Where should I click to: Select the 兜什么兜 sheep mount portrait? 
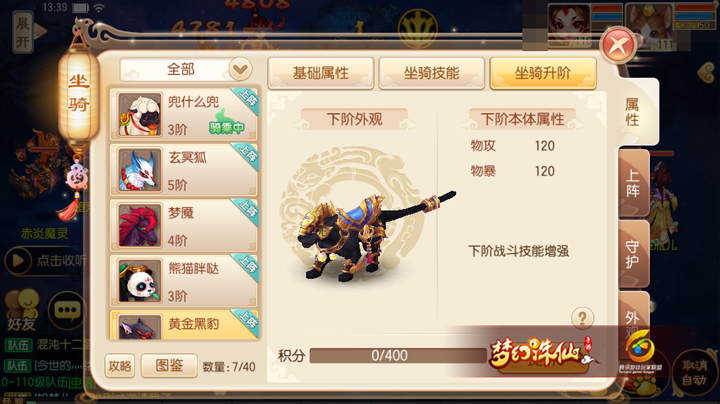140,114
